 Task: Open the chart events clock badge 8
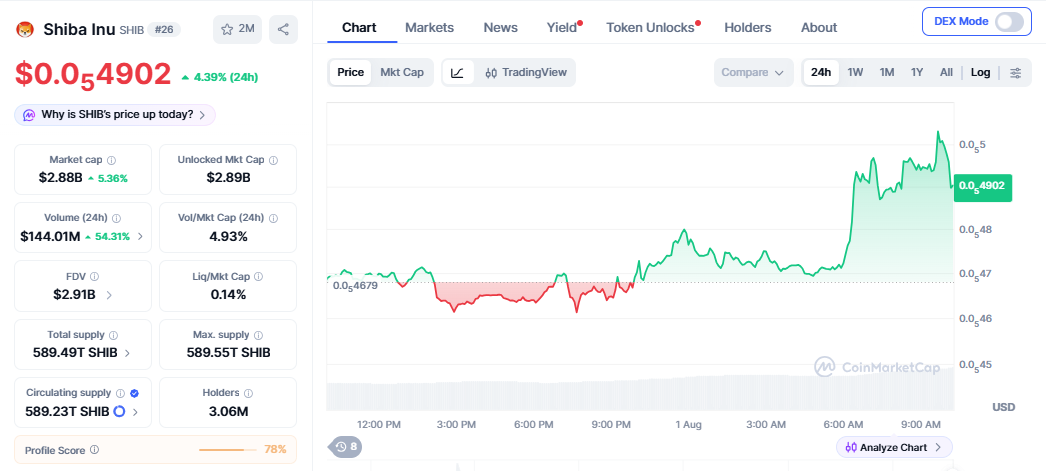coord(346,447)
